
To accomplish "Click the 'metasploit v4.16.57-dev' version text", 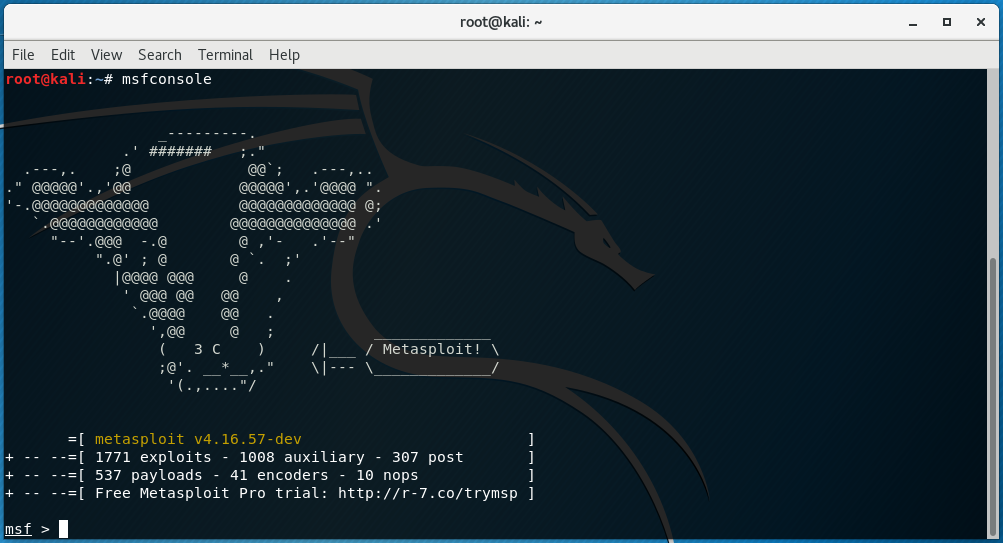I will click(x=198, y=439).
